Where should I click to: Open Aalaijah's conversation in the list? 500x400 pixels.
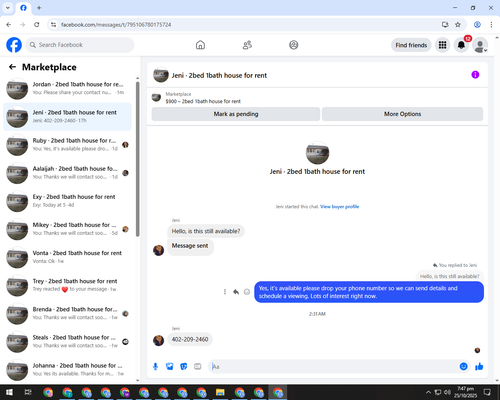pyautogui.click(x=68, y=173)
